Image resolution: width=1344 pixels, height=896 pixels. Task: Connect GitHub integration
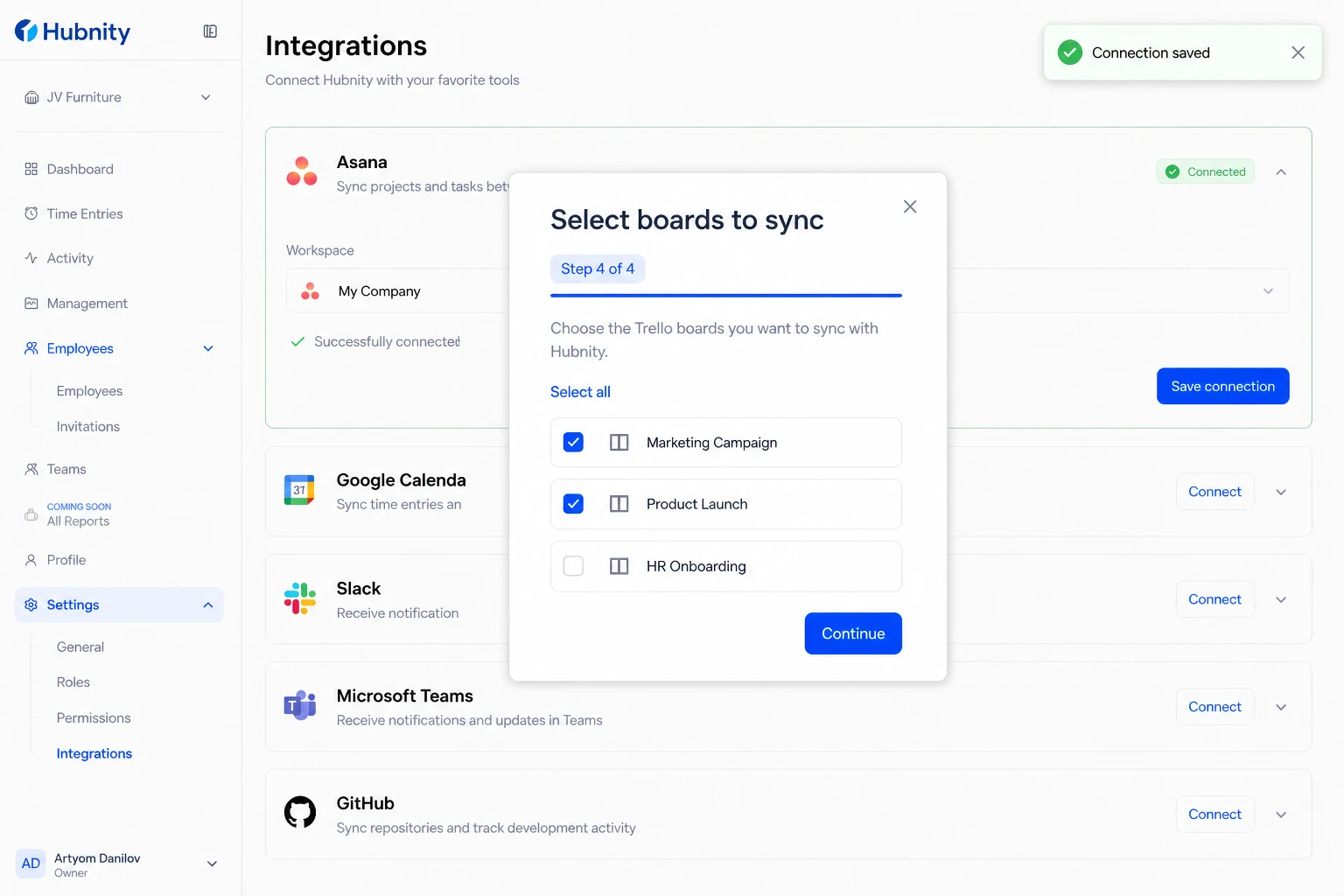(1214, 815)
